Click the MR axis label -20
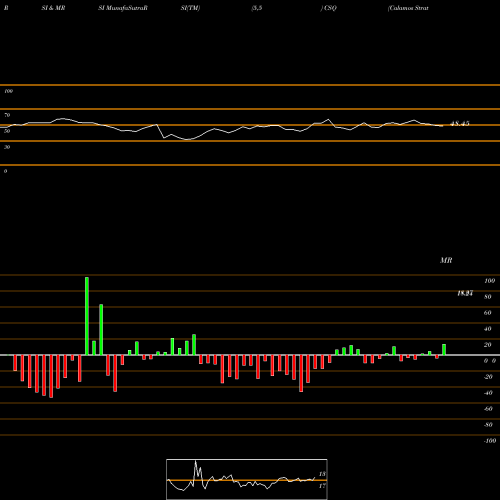The width and height of the screenshot is (500, 500). pos(488,377)
